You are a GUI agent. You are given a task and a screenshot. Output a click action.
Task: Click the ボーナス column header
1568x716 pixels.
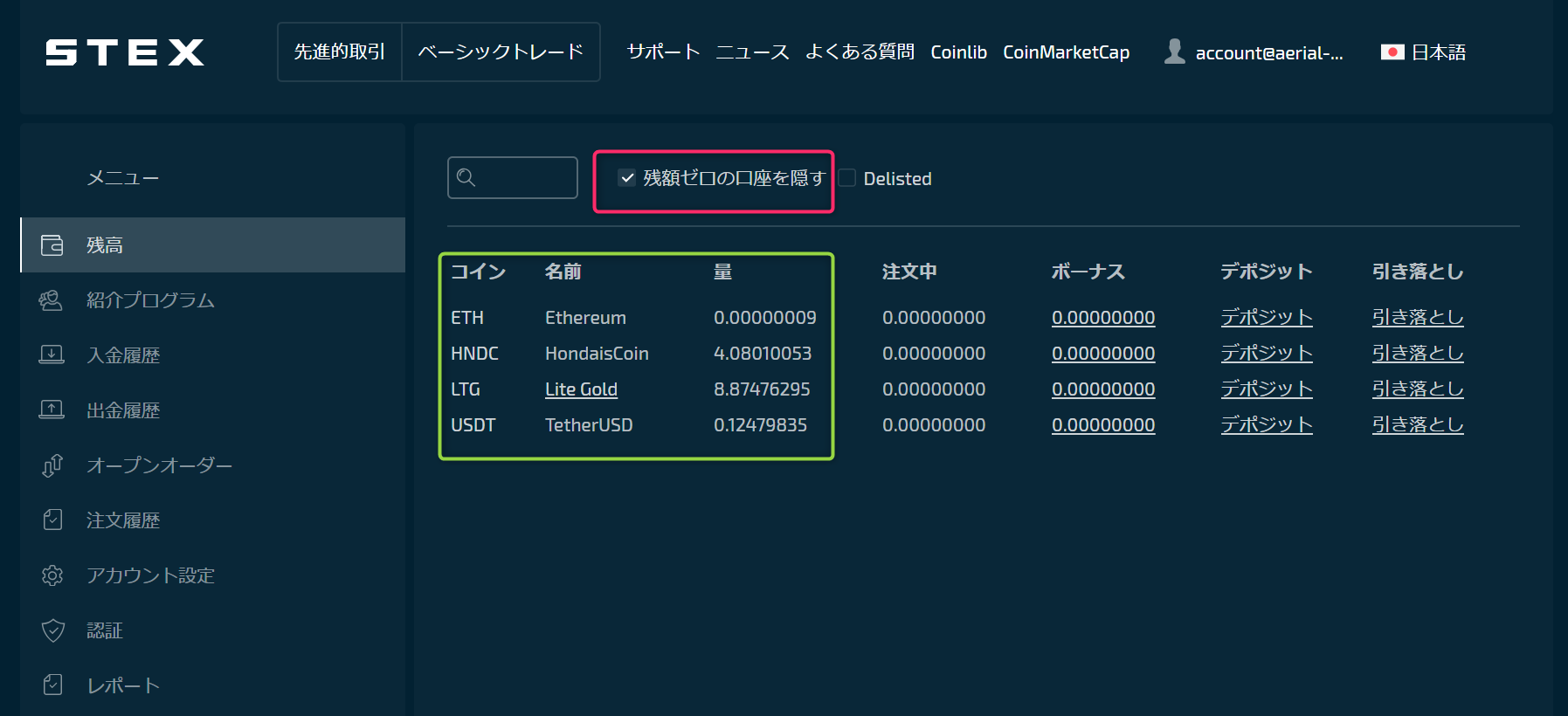[1088, 272]
